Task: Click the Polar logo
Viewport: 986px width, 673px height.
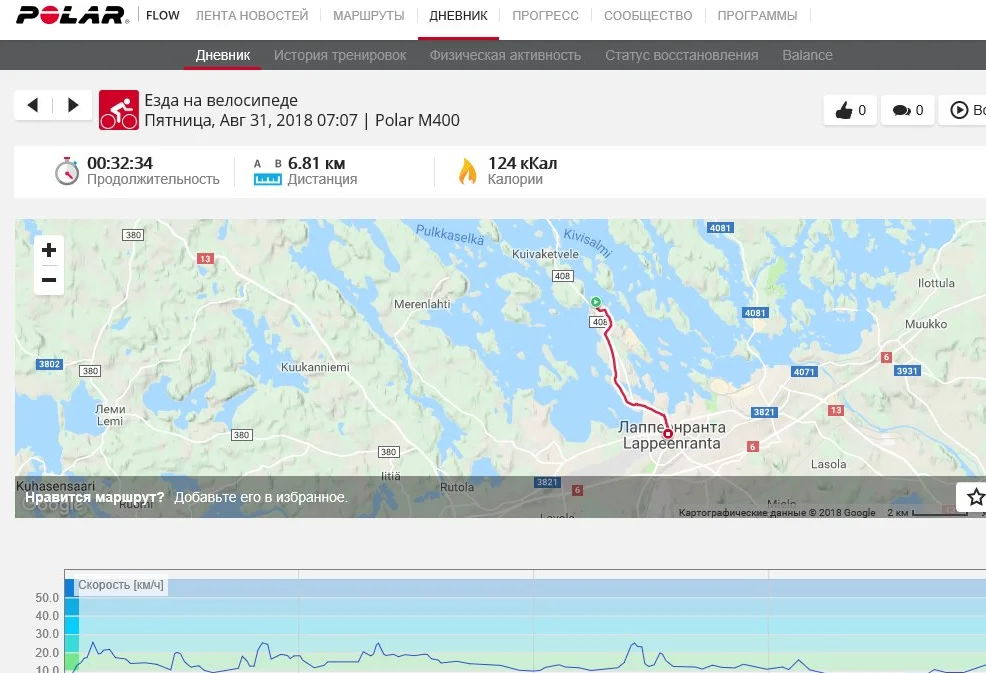Action: coord(72,15)
